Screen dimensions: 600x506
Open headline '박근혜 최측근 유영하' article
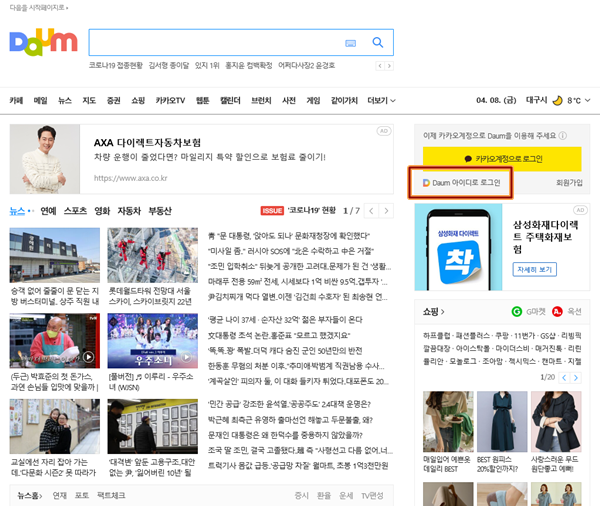click(290, 420)
